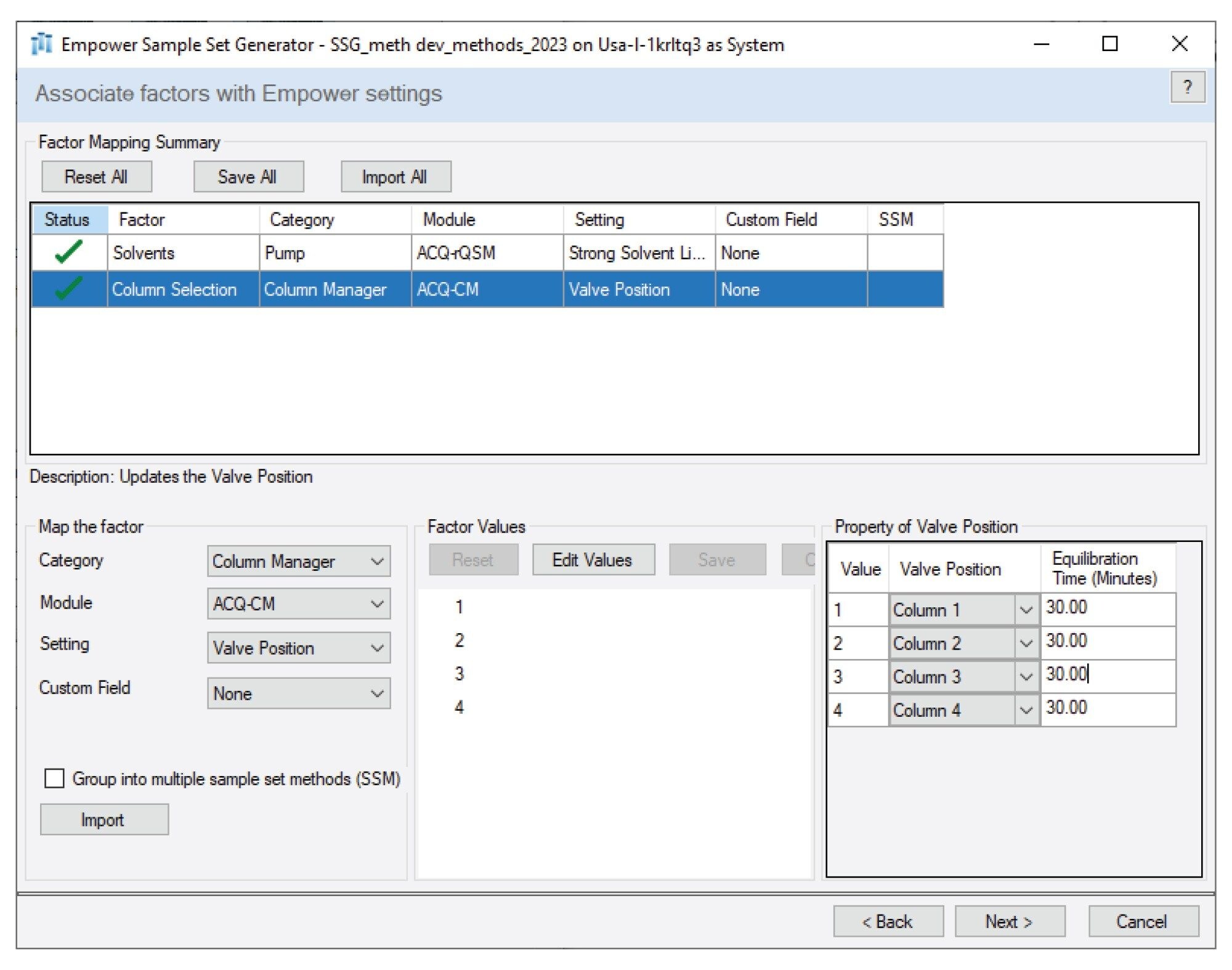Click the Save All button
Viewport: 1232px width, 970px height.
tap(248, 177)
